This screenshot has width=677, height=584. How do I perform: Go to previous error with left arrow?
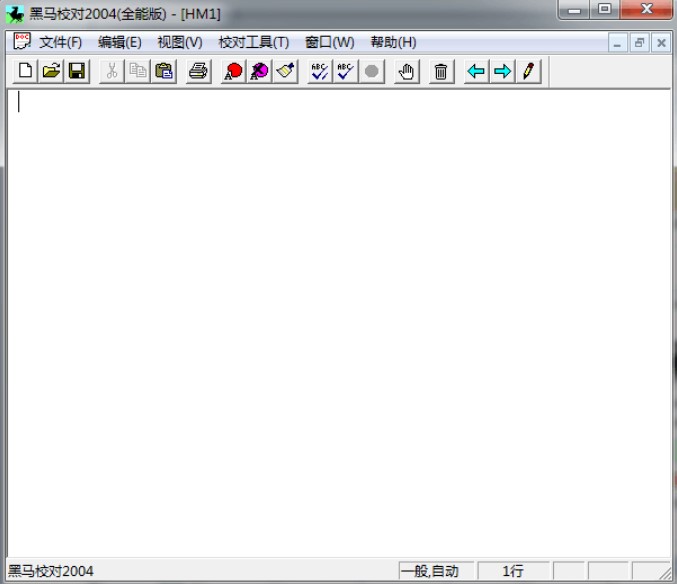pyautogui.click(x=477, y=71)
